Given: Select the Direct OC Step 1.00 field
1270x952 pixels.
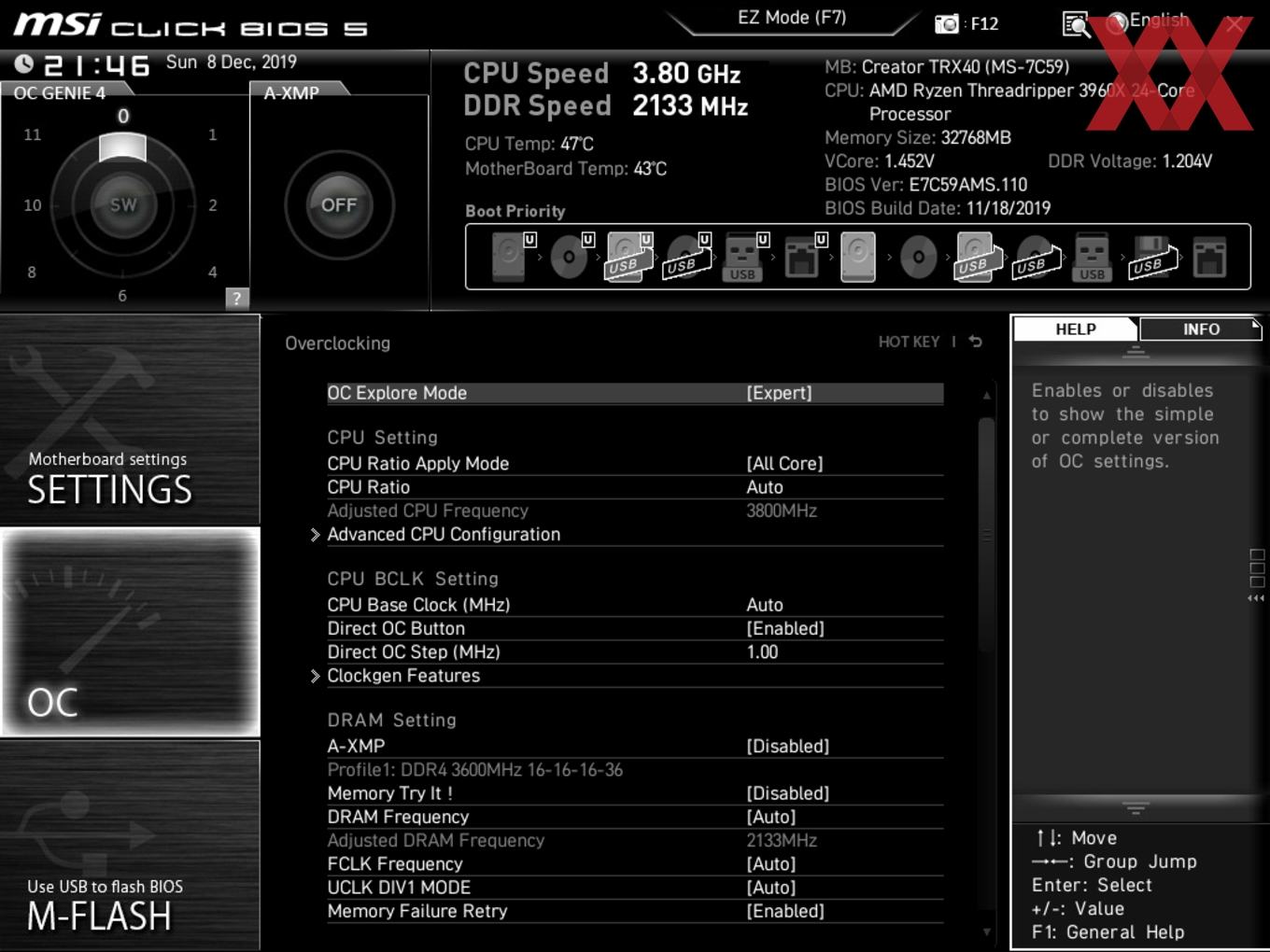Looking at the screenshot, I should [x=762, y=651].
